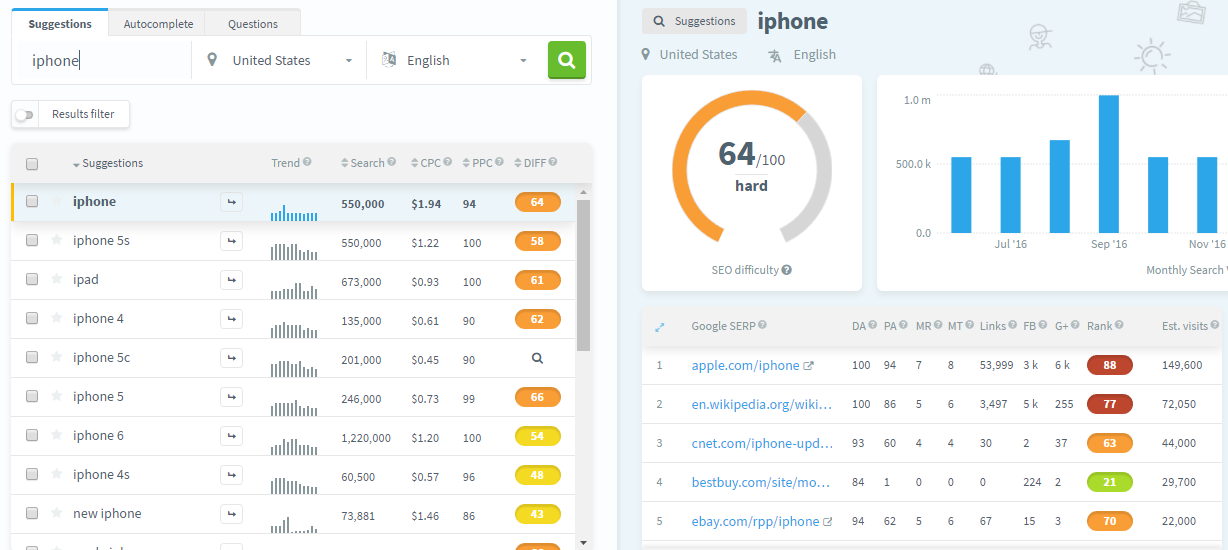Sort by the CPC column

(426, 163)
